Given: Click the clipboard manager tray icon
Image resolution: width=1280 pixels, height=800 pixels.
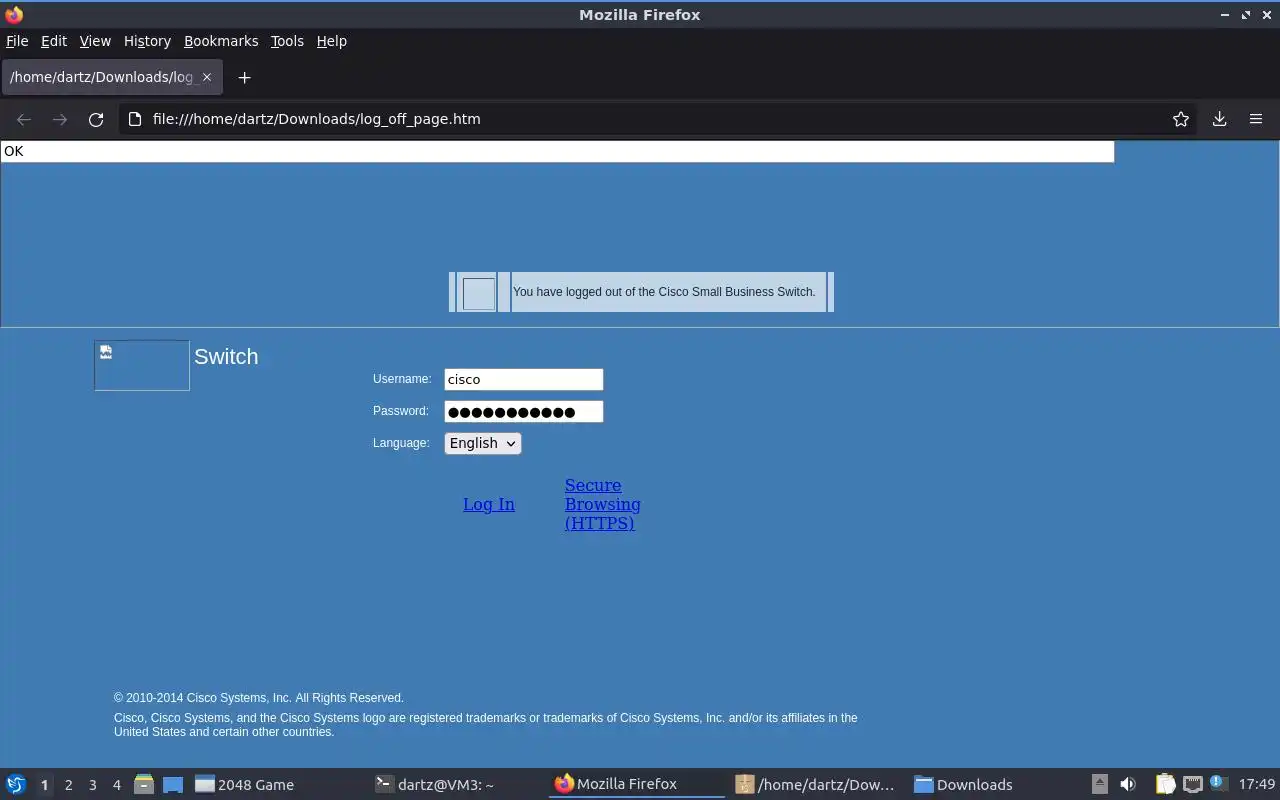Looking at the screenshot, I should coord(1165,785).
